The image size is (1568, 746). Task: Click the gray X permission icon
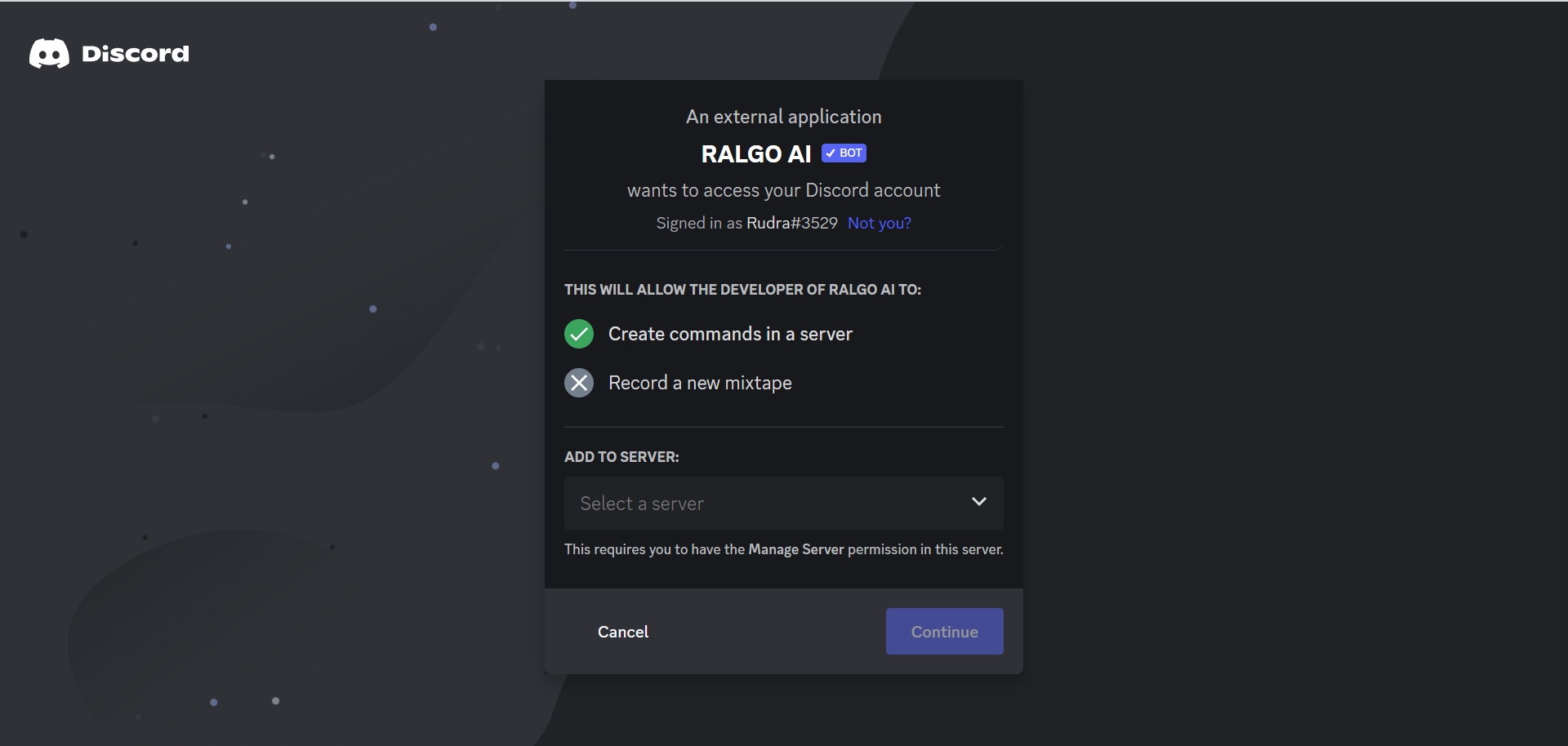tap(579, 383)
